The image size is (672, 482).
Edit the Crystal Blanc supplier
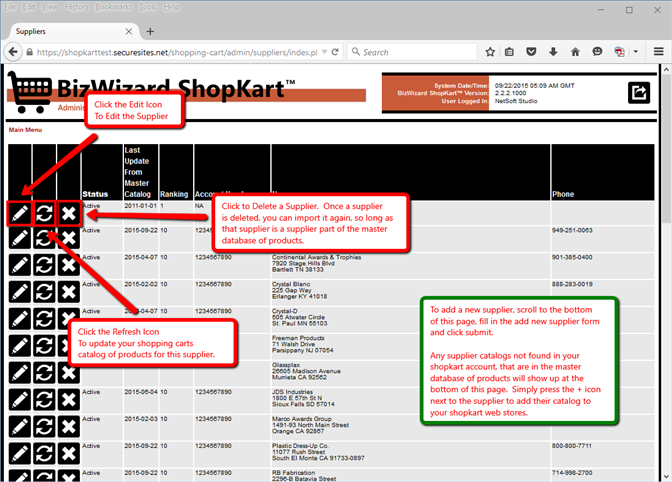coord(20,292)
